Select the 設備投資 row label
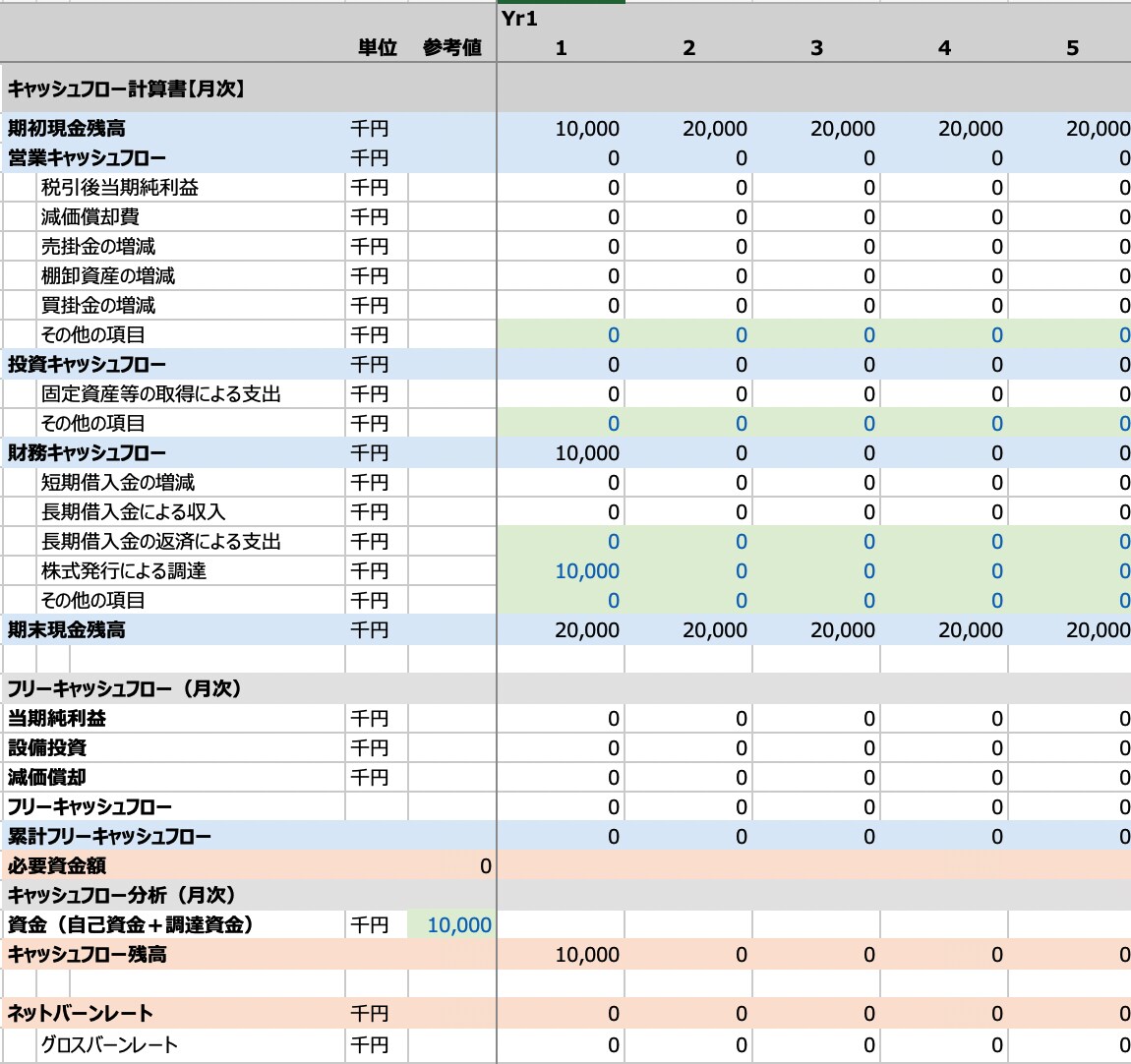Viewport: 1131px width, 1064px height. click(47, 748)
